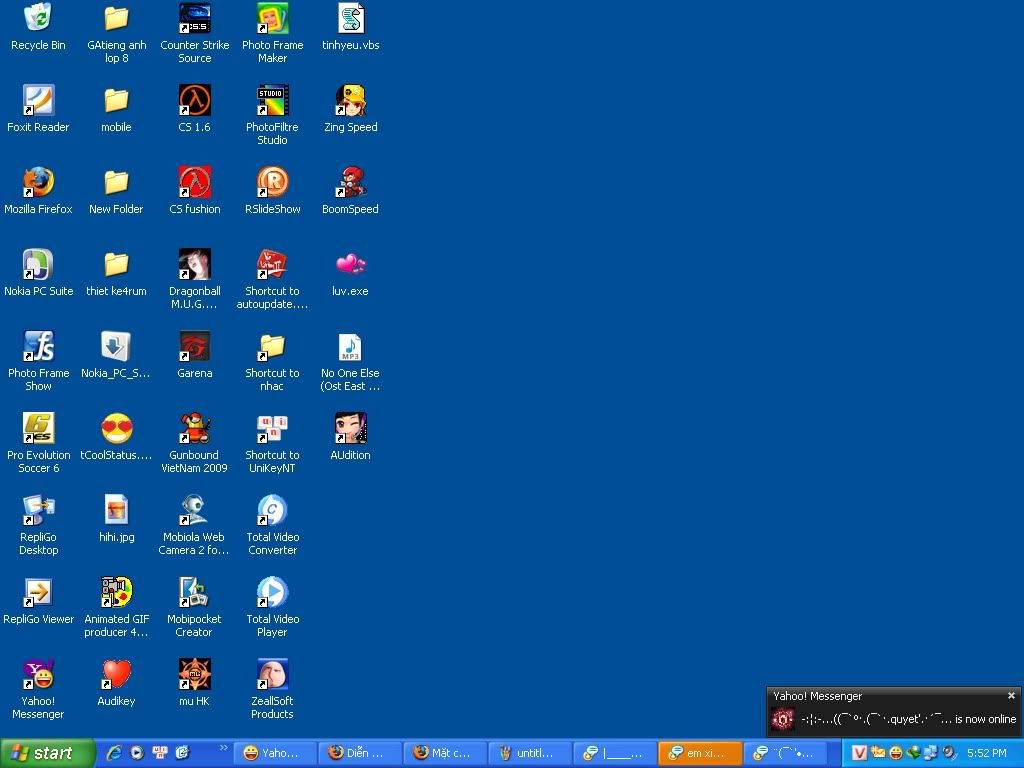Switch to the Mặt c... Firefox taskbar window
Image resolution: width=1024 pixels, height=768 pixels.
click(445, 753)
